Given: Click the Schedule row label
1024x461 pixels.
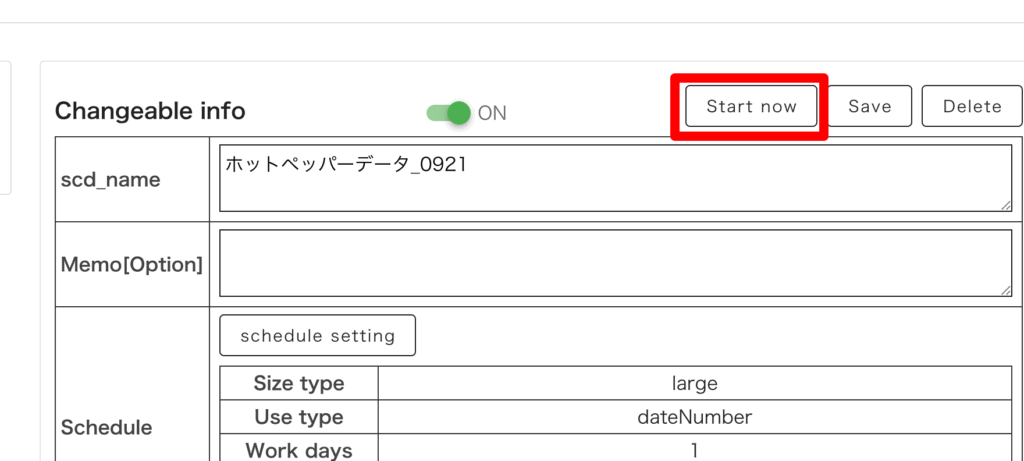Looking at the screenshot, I should [x=106, y=428].
